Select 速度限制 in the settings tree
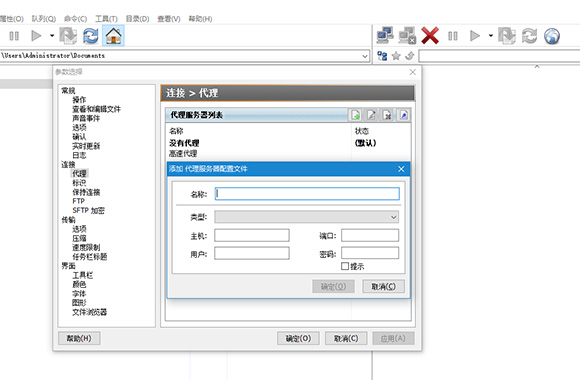The image size is (580, 380). tap(86, 247)
